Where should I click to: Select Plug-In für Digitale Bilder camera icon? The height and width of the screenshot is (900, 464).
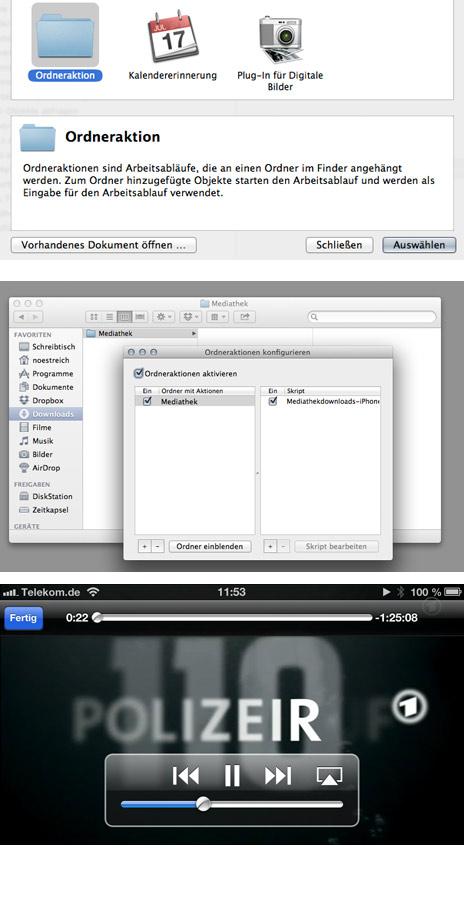coord(280,38)
